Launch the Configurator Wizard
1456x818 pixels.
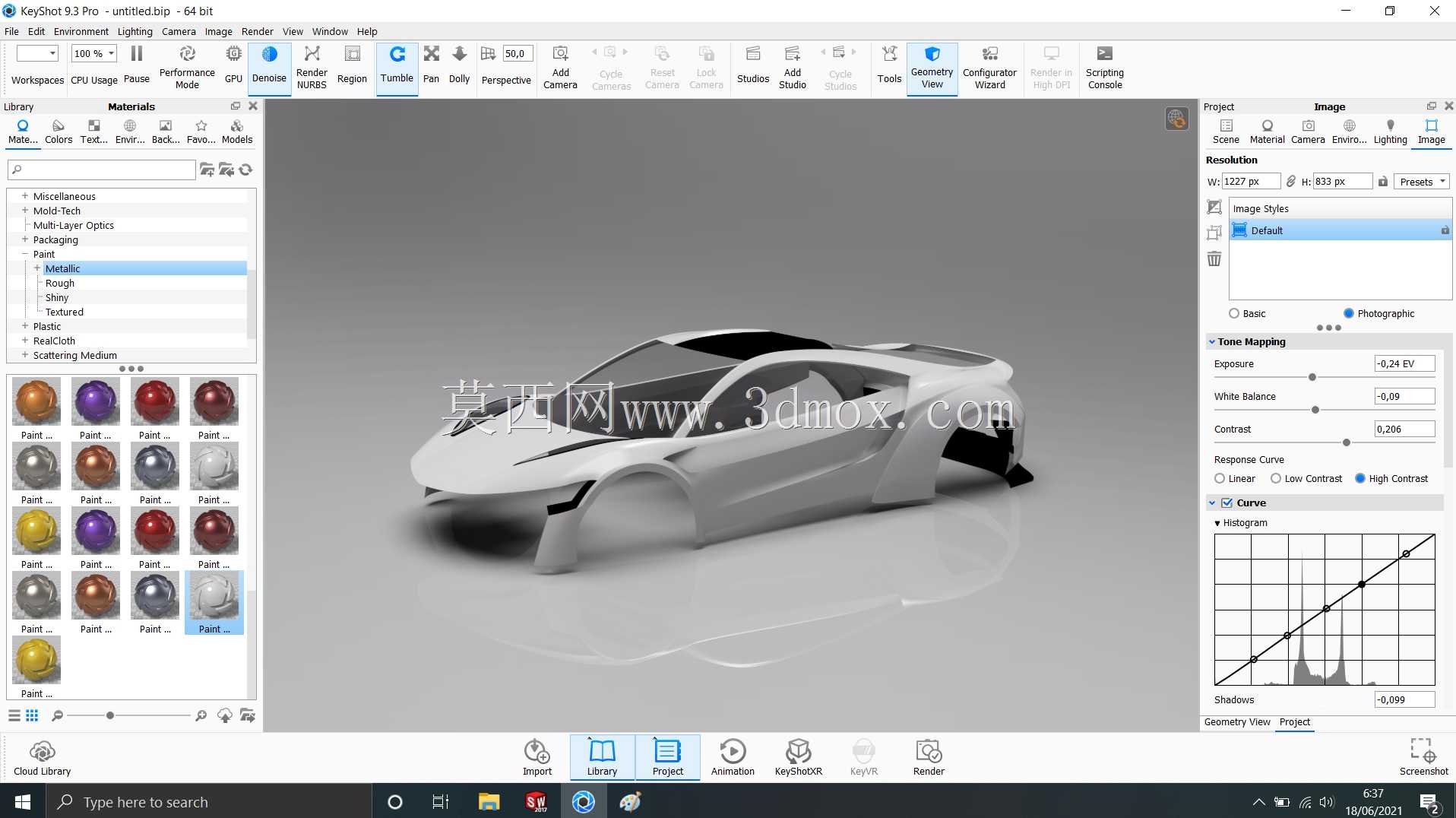click(989, 67)
